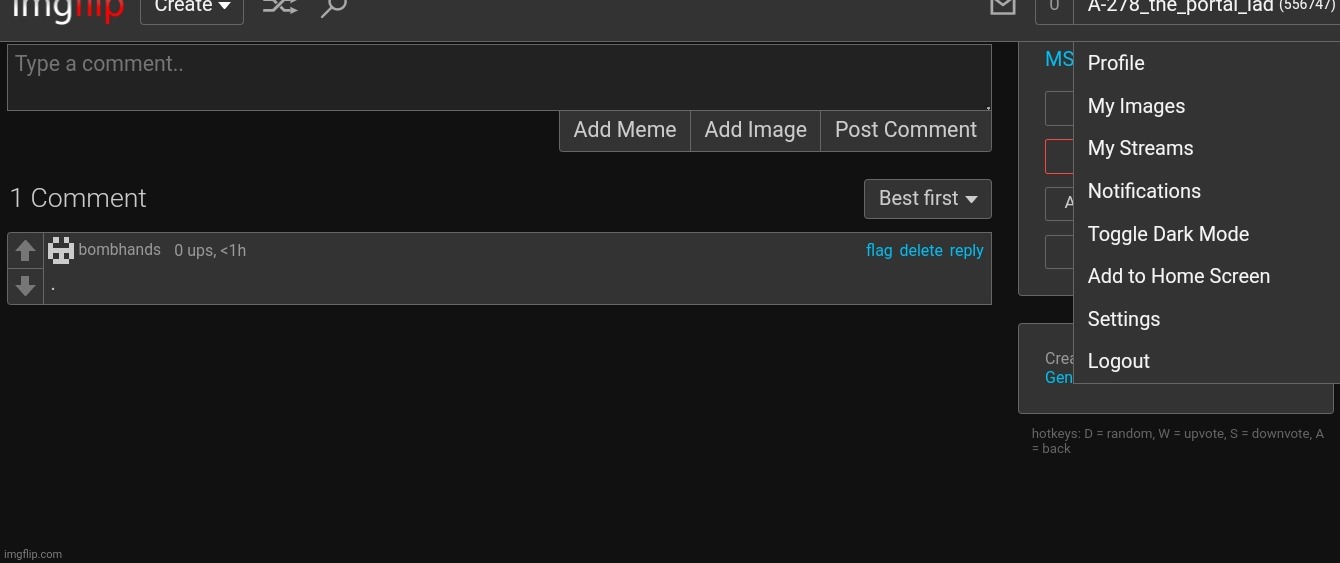This screenshot has width=1340, height=563.
Task: Toggle Dark Mode from user menu
Action: point(1168,234)
